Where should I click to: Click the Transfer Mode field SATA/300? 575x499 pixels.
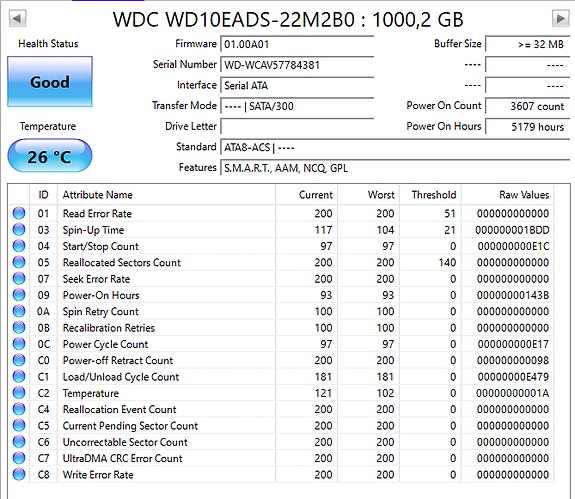click(297, 106)
